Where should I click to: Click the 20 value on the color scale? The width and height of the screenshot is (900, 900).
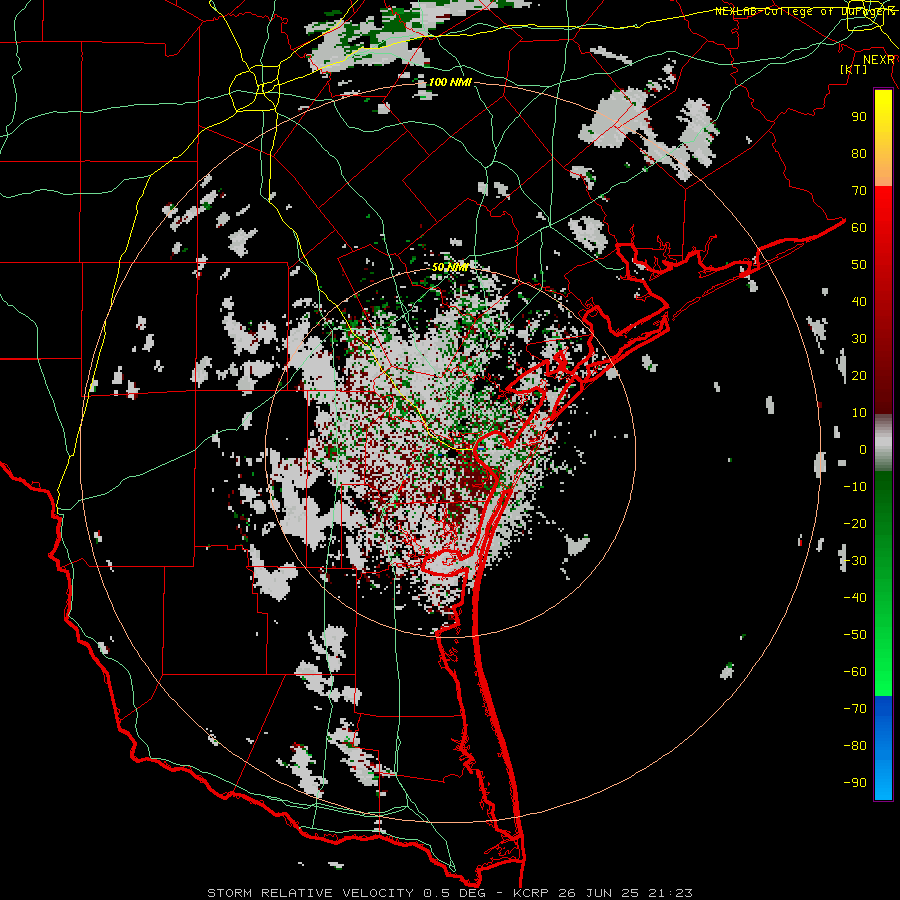[859, 375]
